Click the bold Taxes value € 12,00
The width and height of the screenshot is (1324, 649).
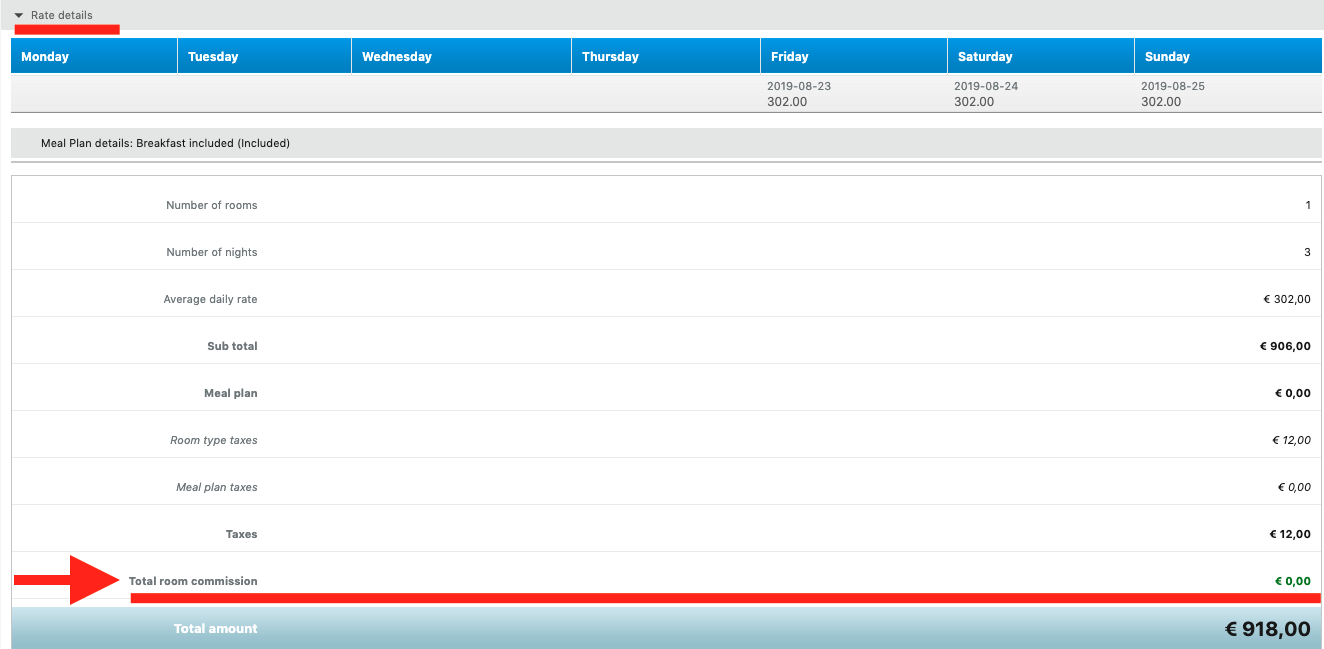coord(1290,534)
